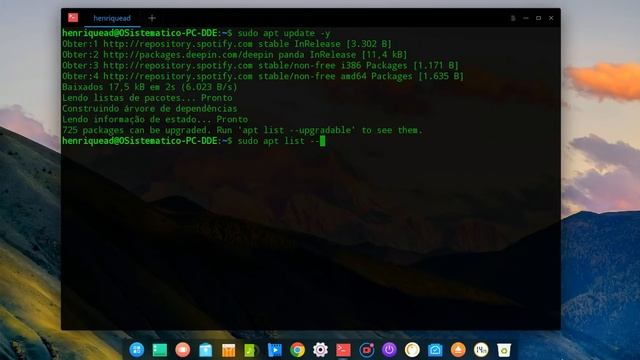Click '725 packages can be upgraded' line
This screenshot has width=640, height=360.
[x=242, y=130]
